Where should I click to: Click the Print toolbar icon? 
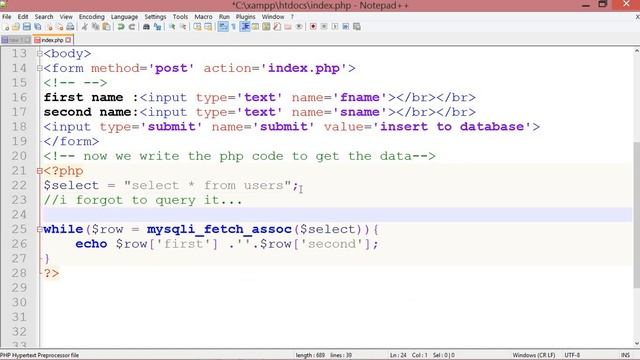[x=70, y=27]
